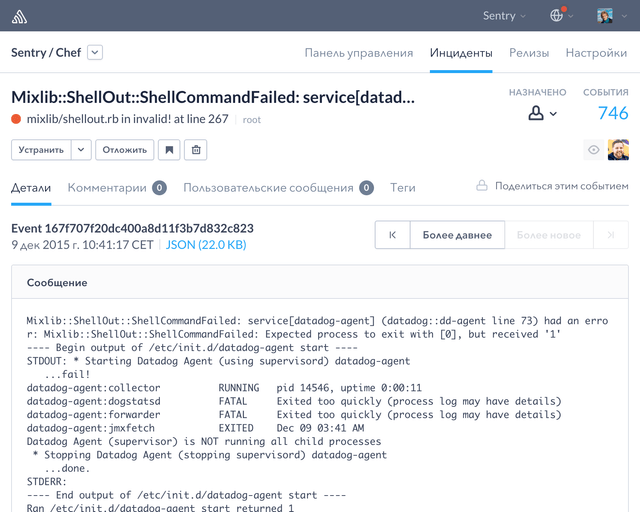
Task: Select the Инциденты tab
Action: click(x=461, y=53)
